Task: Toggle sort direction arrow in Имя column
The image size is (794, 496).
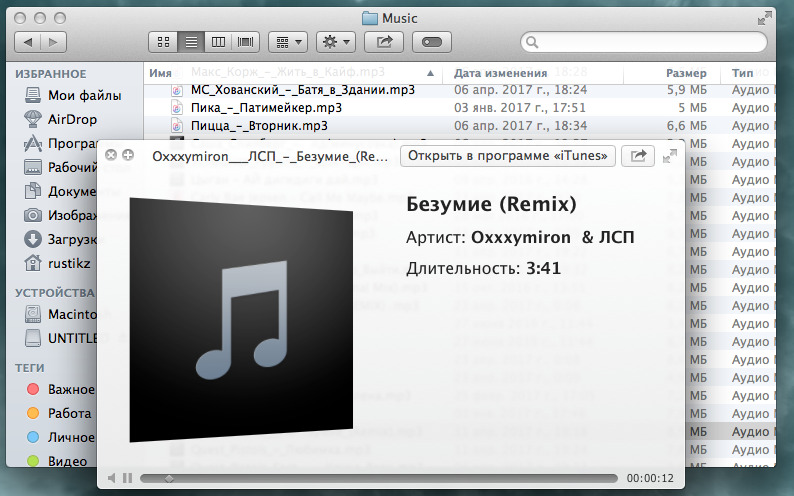Action: (x=430, y=73)
